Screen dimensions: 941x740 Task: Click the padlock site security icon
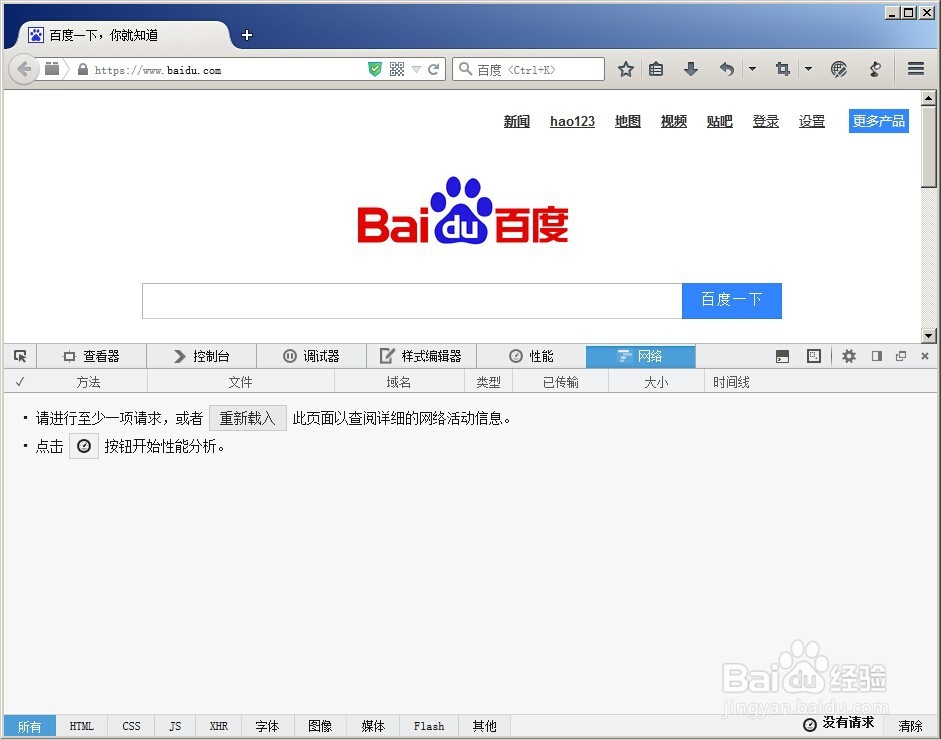(x=83, y=70)
